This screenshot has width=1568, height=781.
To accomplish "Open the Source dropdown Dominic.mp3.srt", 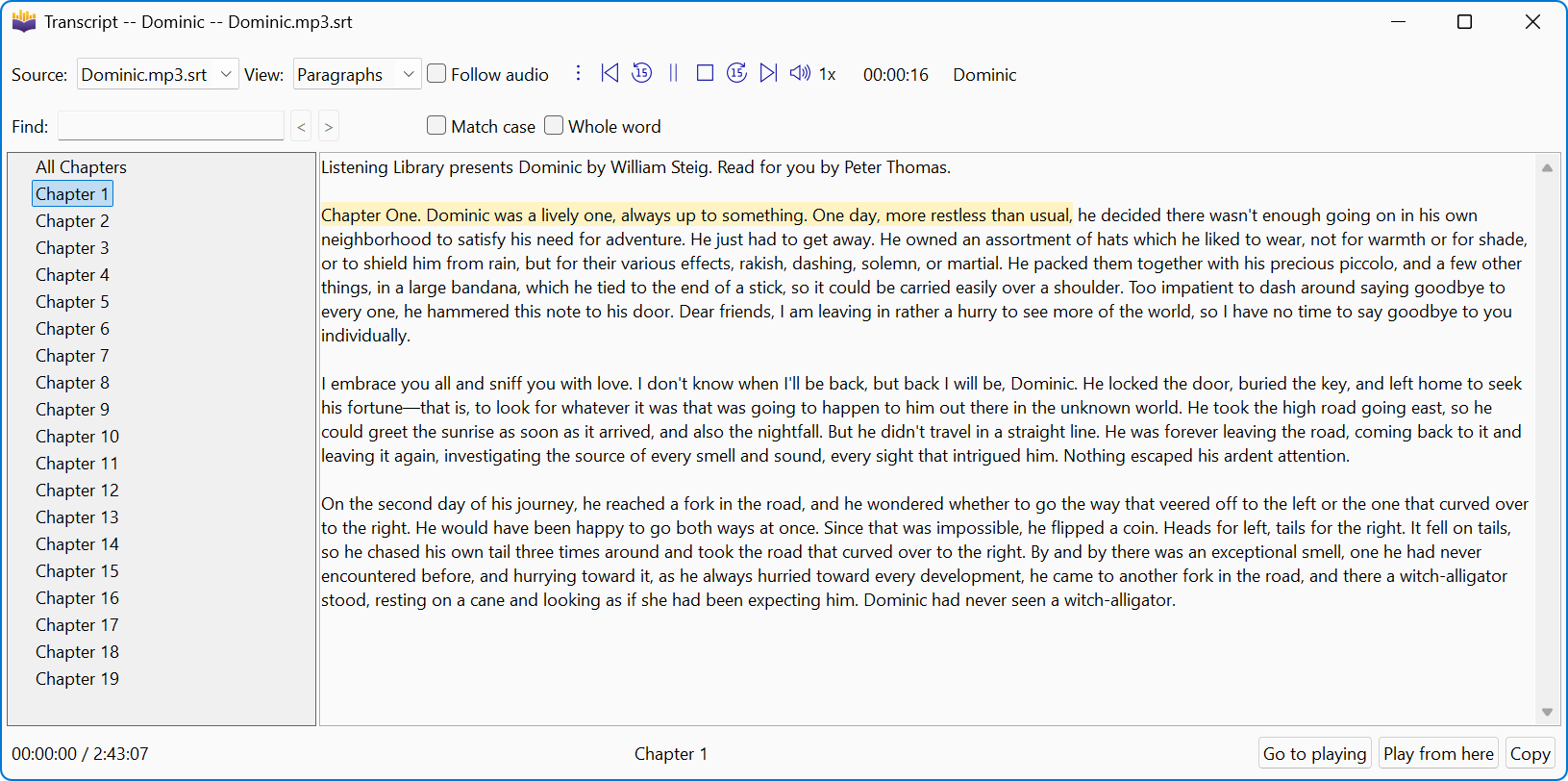I will coord(158,74).
